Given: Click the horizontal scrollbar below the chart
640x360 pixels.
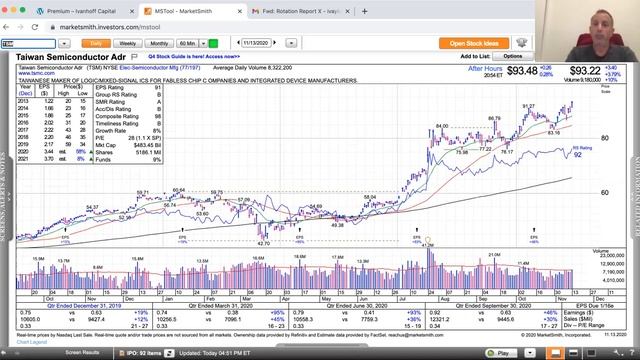Looking at the screenshot, I should 322,346.
